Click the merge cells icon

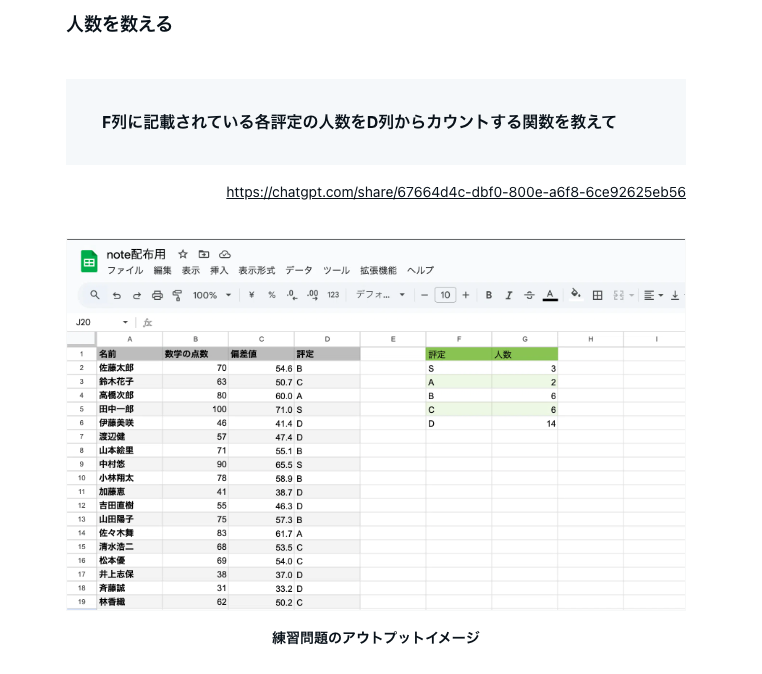click(619, 295)
